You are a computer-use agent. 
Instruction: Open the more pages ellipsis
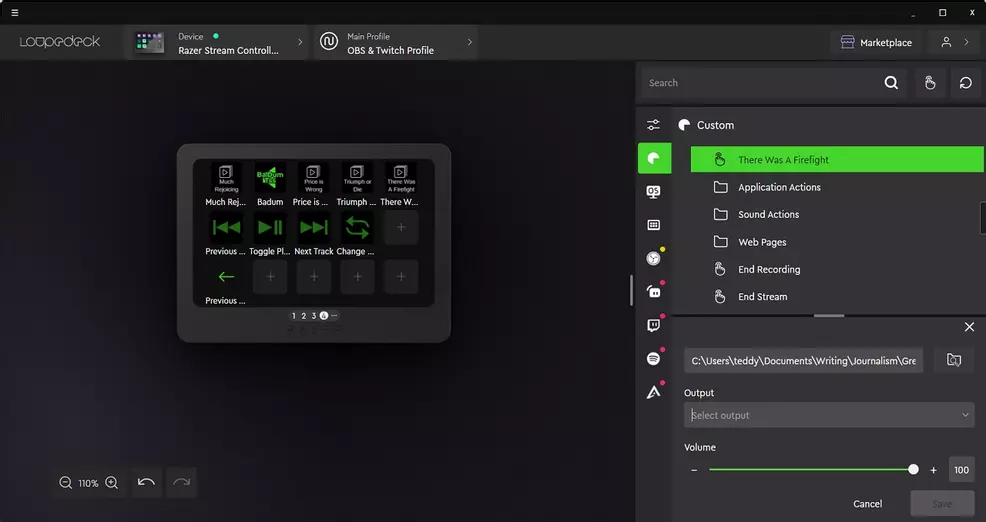tap(334, 316)
